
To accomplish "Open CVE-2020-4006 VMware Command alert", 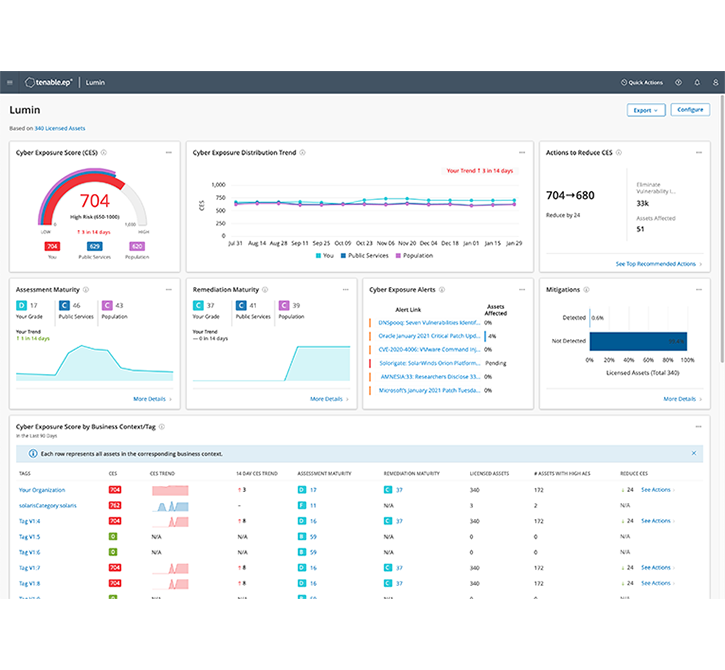I will 429,349.
